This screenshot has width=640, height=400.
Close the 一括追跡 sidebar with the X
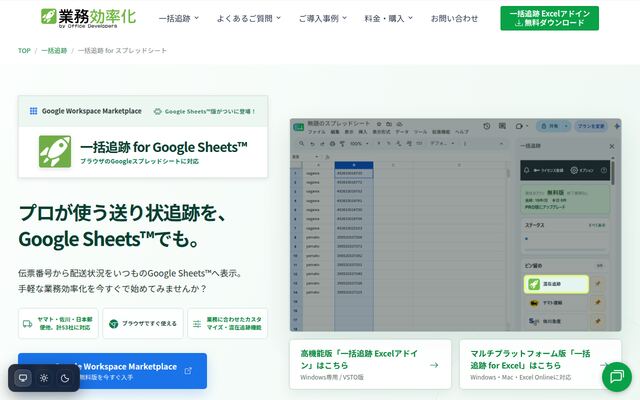611,146
